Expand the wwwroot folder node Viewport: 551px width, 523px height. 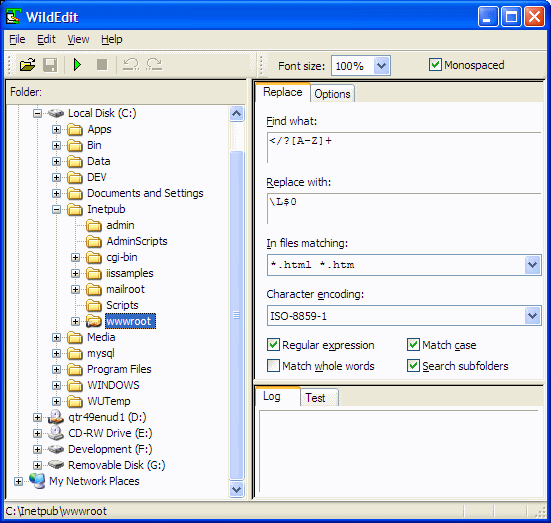[x=75, y=321]
